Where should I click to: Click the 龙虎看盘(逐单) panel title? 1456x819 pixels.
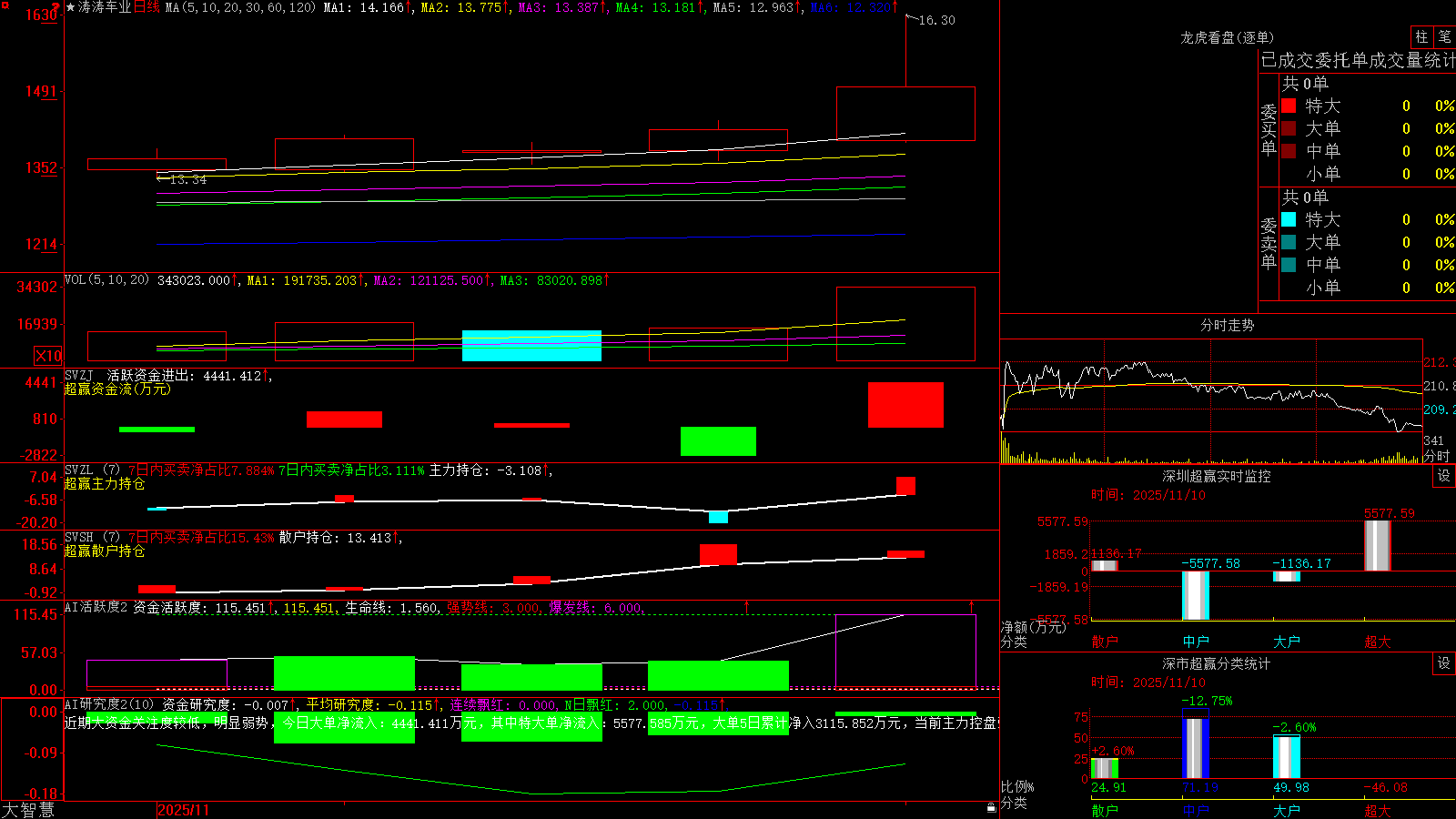[1227, 37]
